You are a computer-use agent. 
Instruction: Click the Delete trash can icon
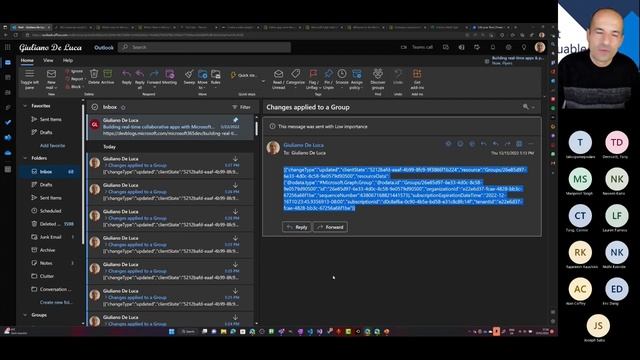click(x=94, y=73)
